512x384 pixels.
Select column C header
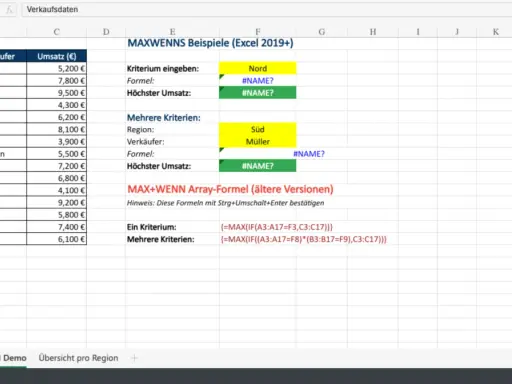[x=56, y=32]
